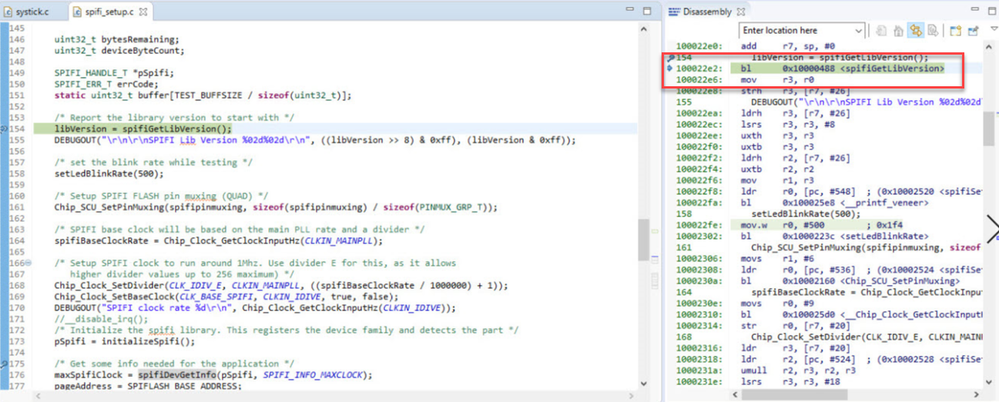Click the Chip_Clock_SetBaseClock line
The image size is (999, 402).
point(226,296)
